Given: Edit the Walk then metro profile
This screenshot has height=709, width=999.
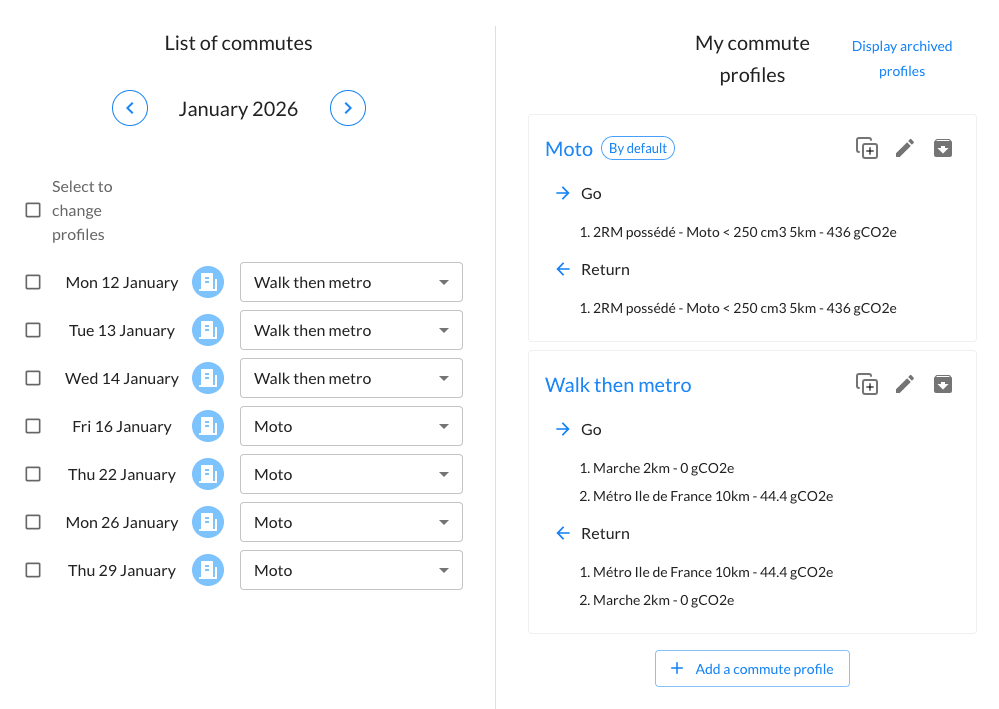Looking at the screenshot, I should point(904,383).
